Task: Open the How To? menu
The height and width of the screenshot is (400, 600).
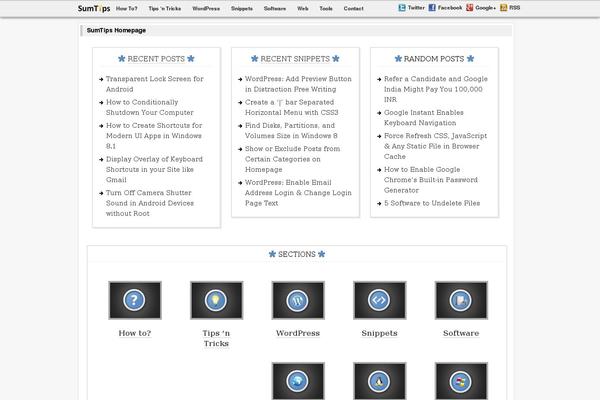Action: (127, 8)
